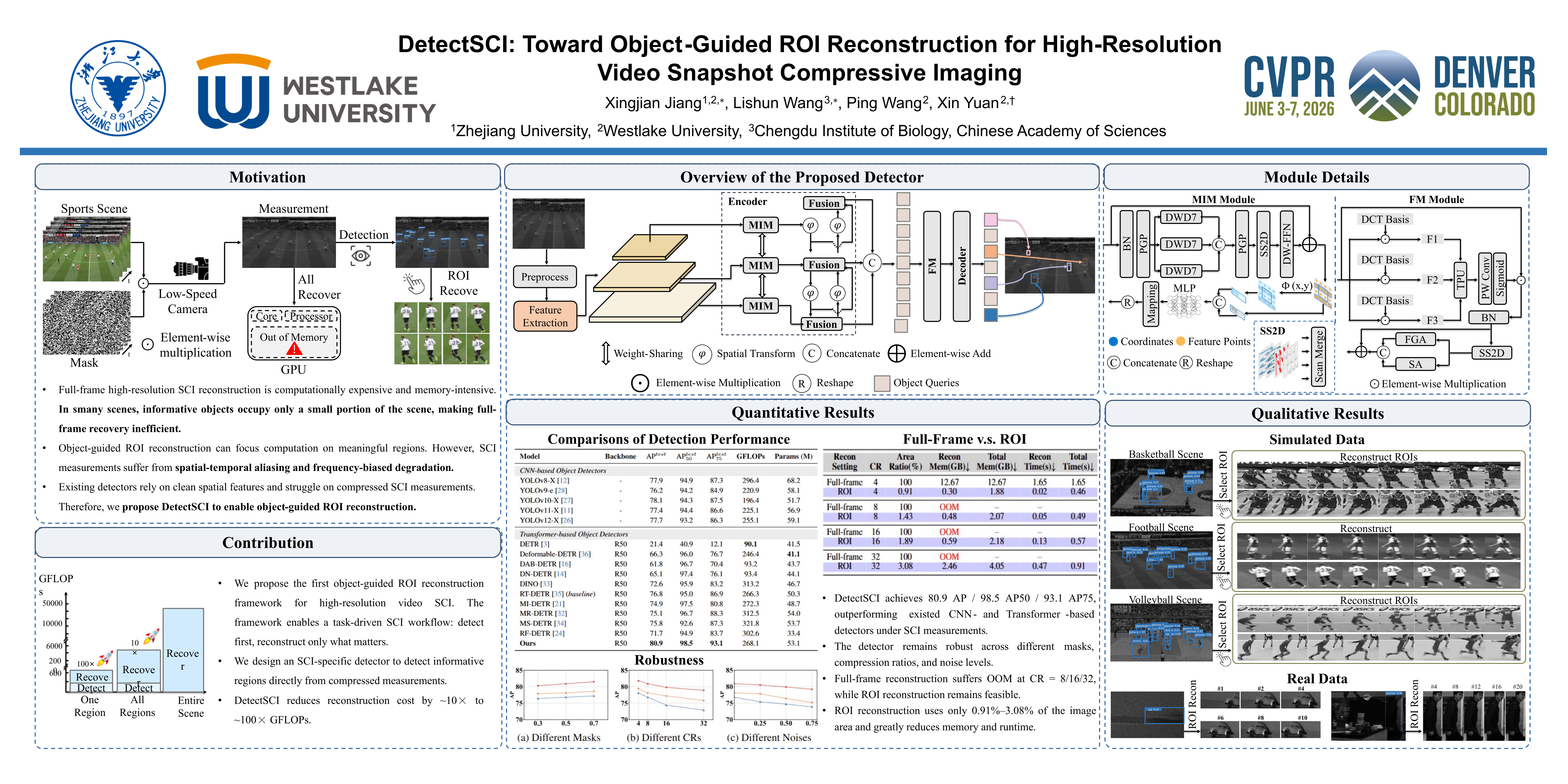Click the dark blue object query square
Viewport: 1568px width, 784px height.
pyautogui.click(x=991, y=315)
